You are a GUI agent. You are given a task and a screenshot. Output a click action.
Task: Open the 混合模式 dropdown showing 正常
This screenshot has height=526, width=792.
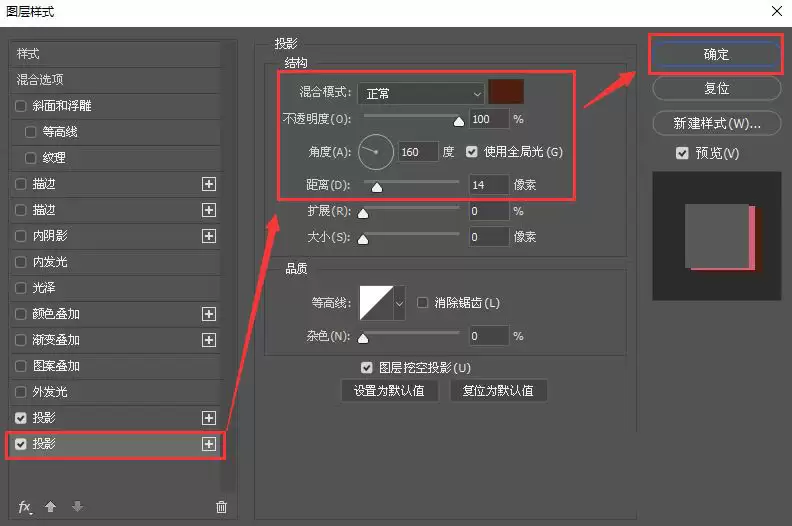(x=421, y=93)
